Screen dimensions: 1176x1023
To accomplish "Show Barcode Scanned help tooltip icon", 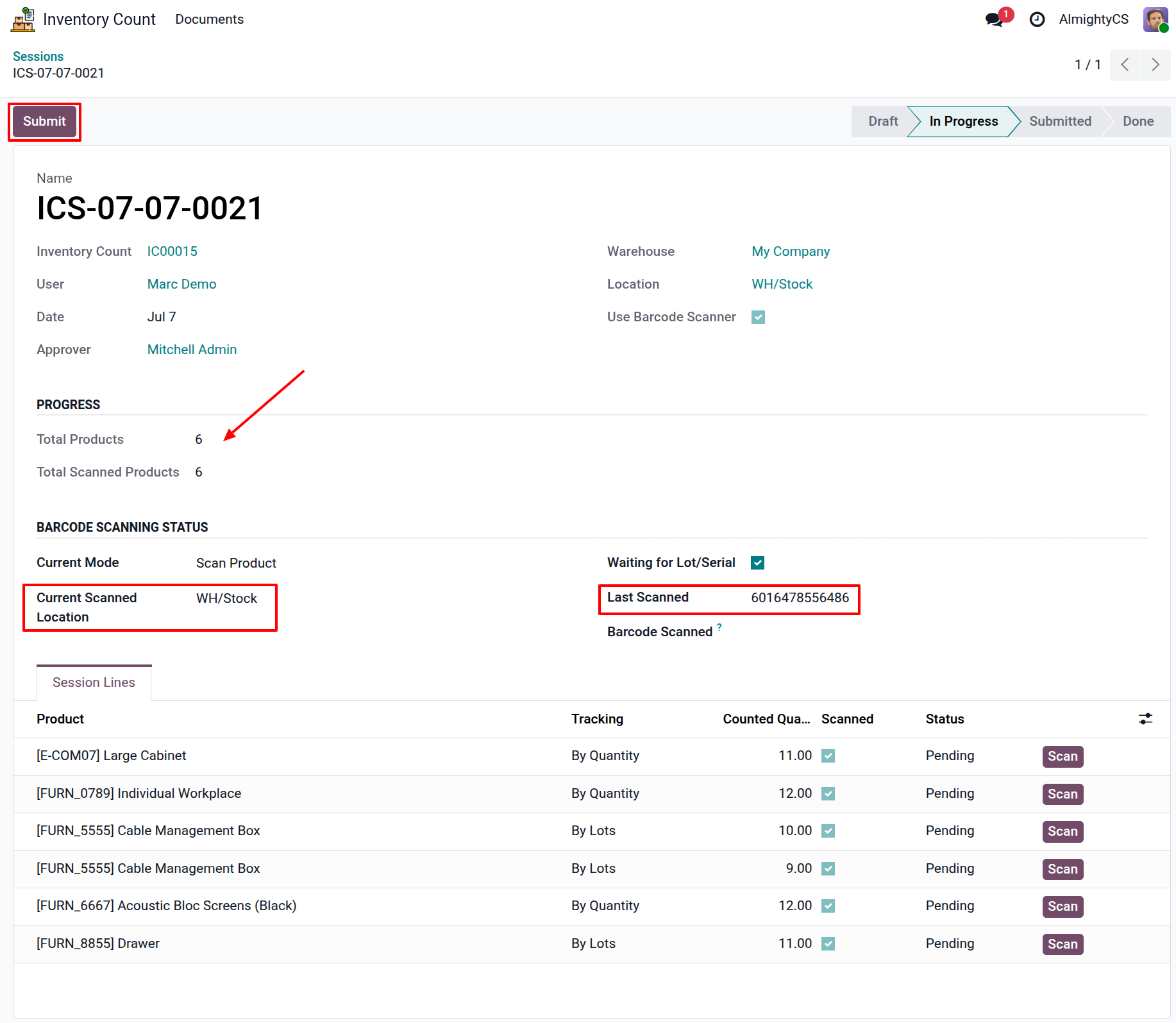I will [719, 627].
